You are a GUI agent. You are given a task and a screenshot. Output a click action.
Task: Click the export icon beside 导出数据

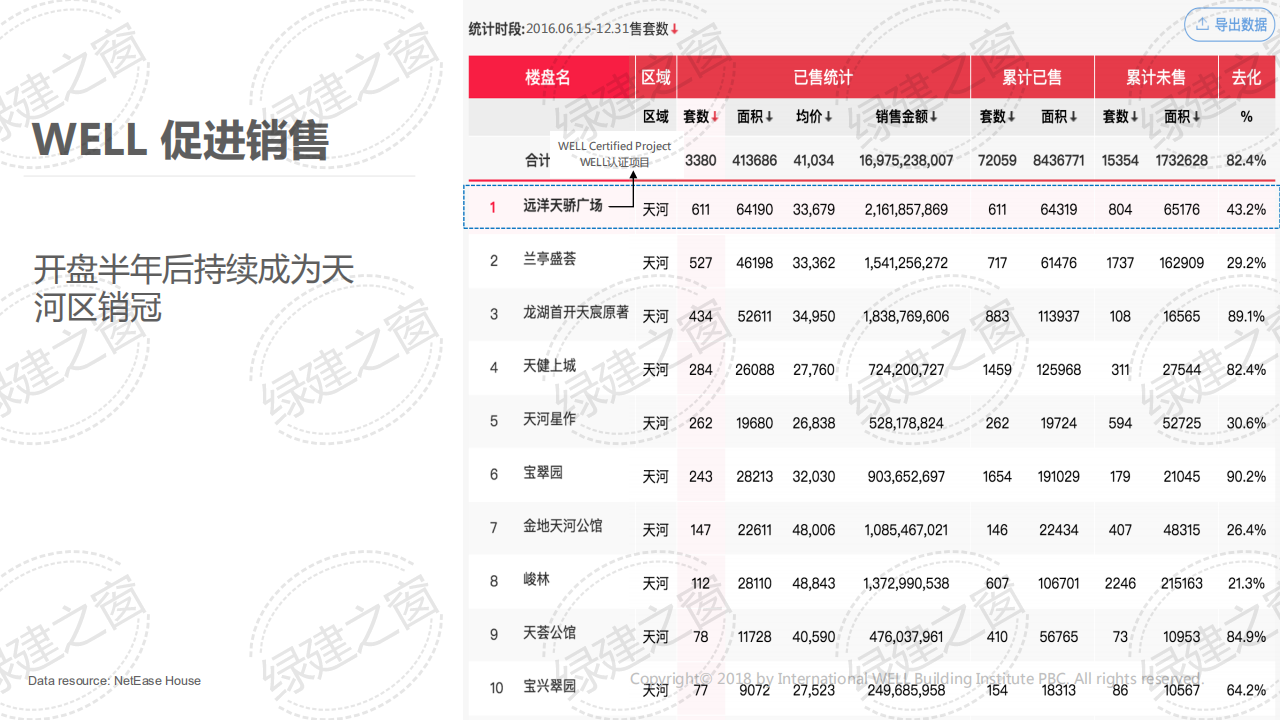click(x=1200, y=25)
